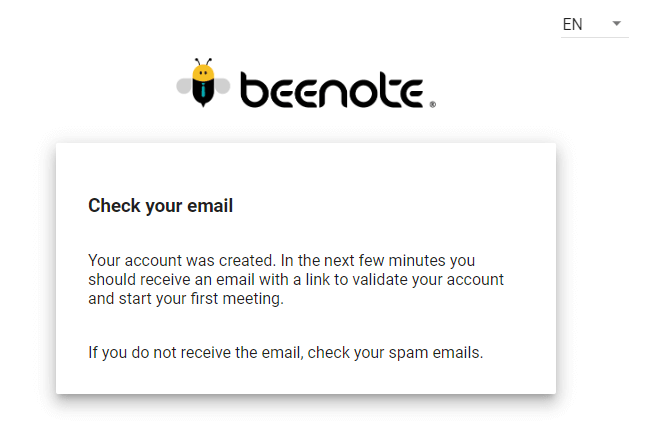Click the beenote wordmark logo text

click(332, 89)
